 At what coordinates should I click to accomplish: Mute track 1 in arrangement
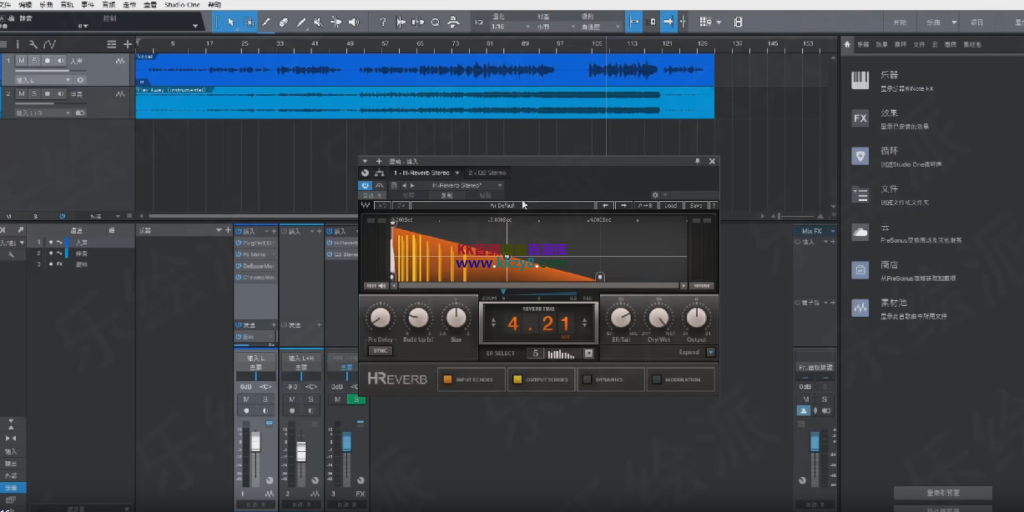point(22,61)
